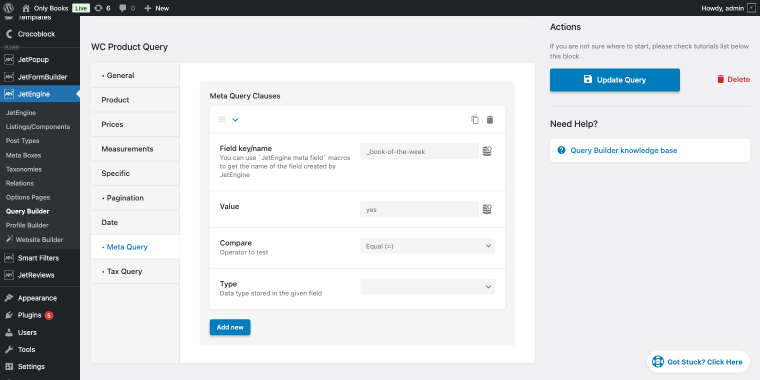
Task: Open the JetPopup icon
Action: coord(9,60)
